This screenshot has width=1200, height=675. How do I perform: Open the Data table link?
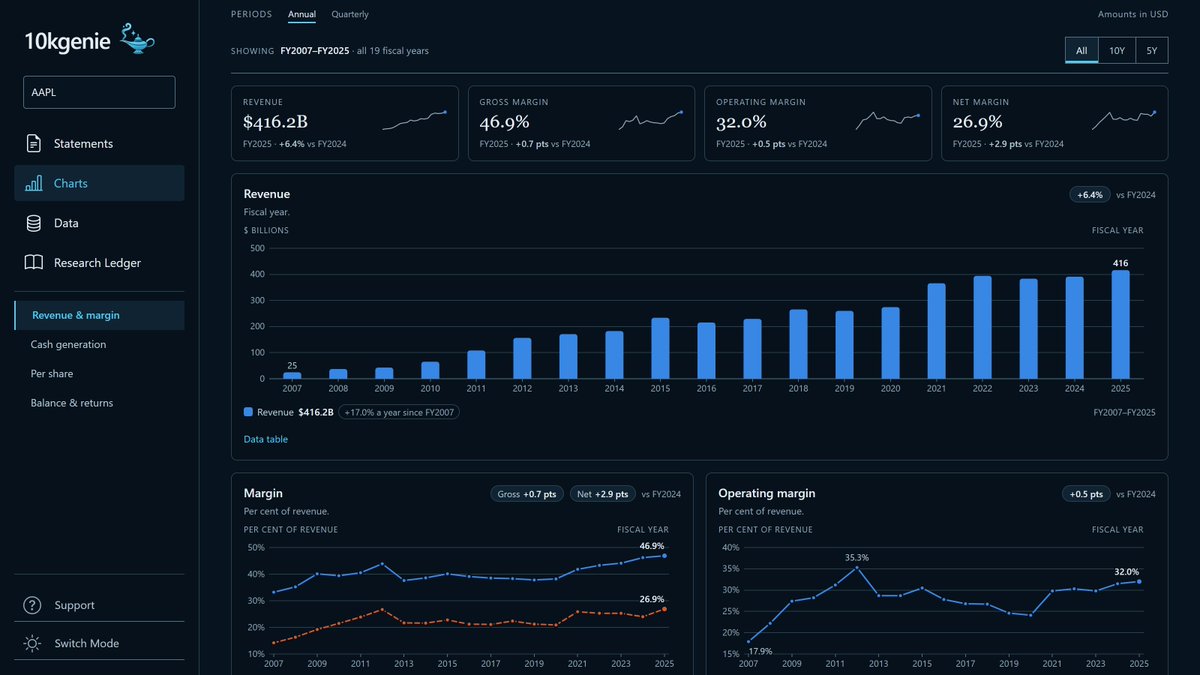click(x=266, y=439)
